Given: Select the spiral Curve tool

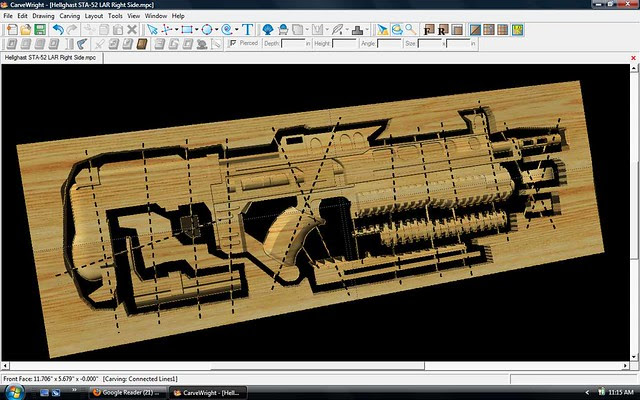Looking at the screenshot, I should tap(227, 29).
